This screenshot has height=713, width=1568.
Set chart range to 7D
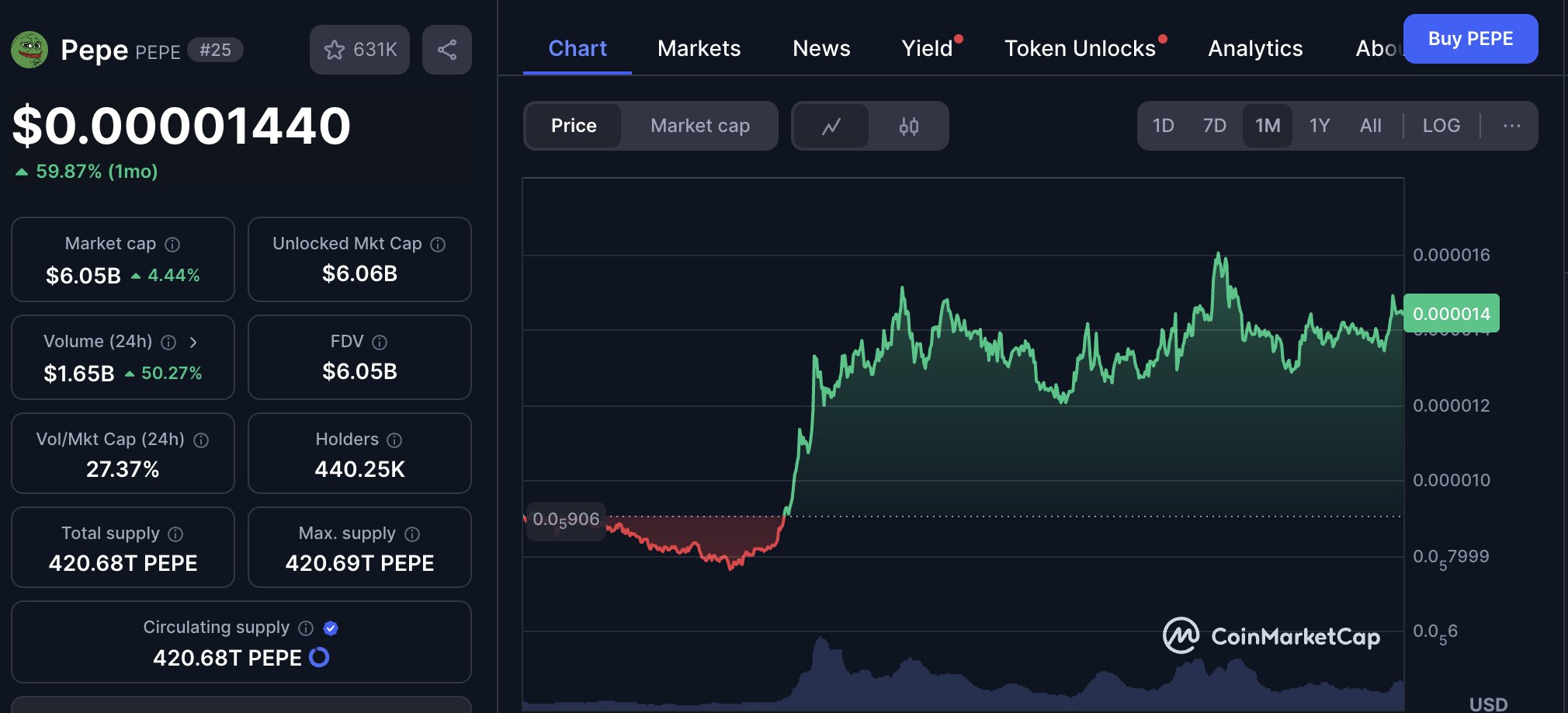coord(1214,126)
